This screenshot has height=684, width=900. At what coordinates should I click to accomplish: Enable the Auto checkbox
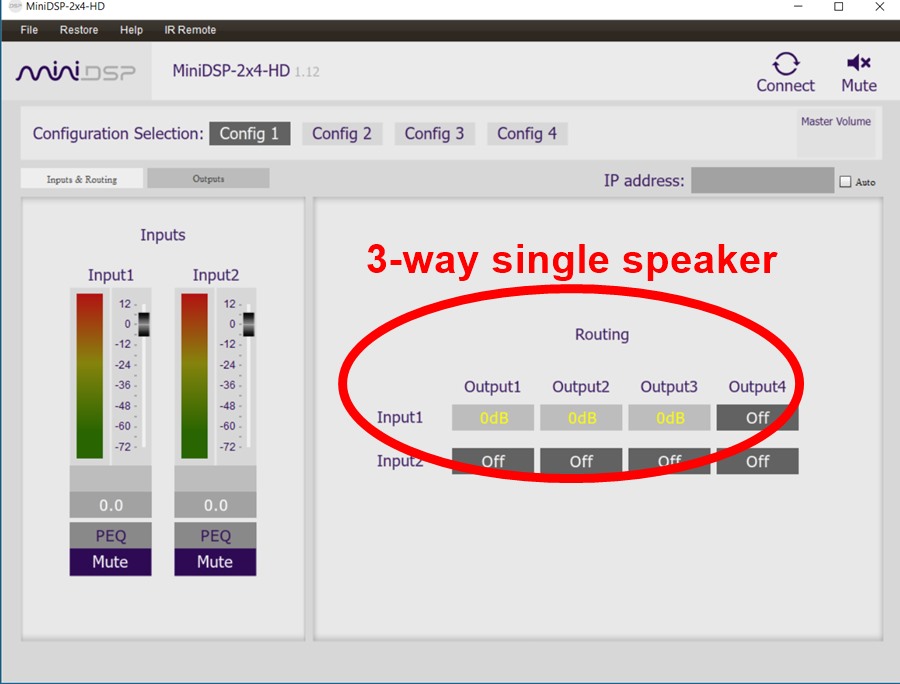pos(845,181)
